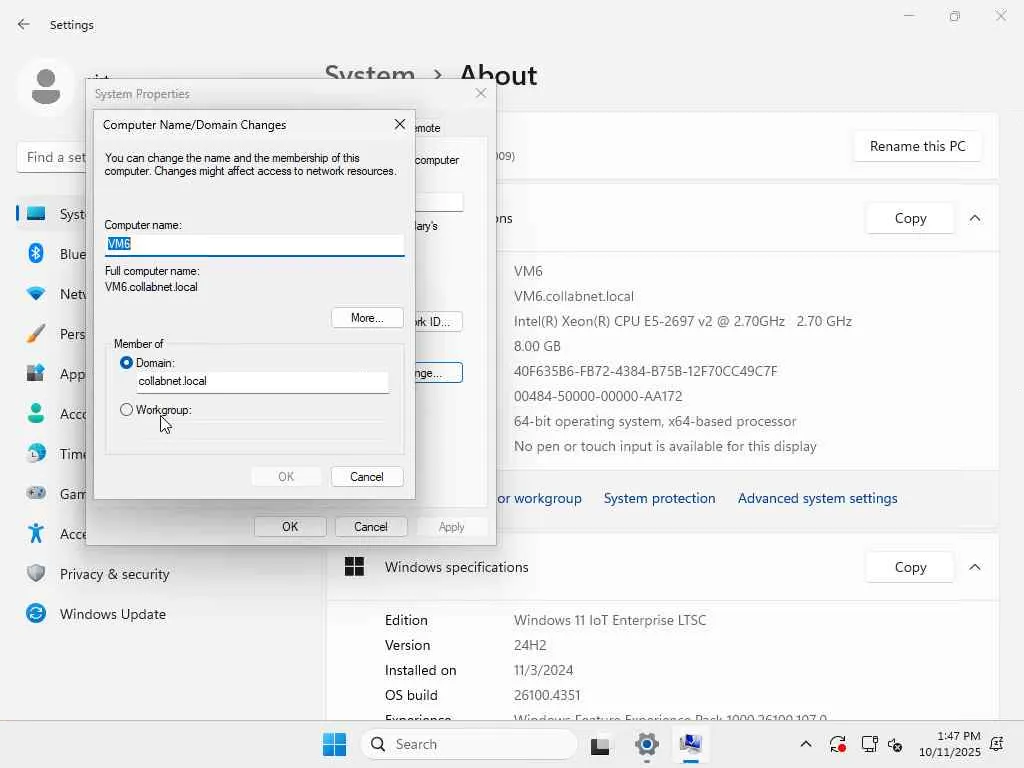Open Personalization via paintbrush icon
This screenshot has width=1024, height=768.
click(36, 334)
